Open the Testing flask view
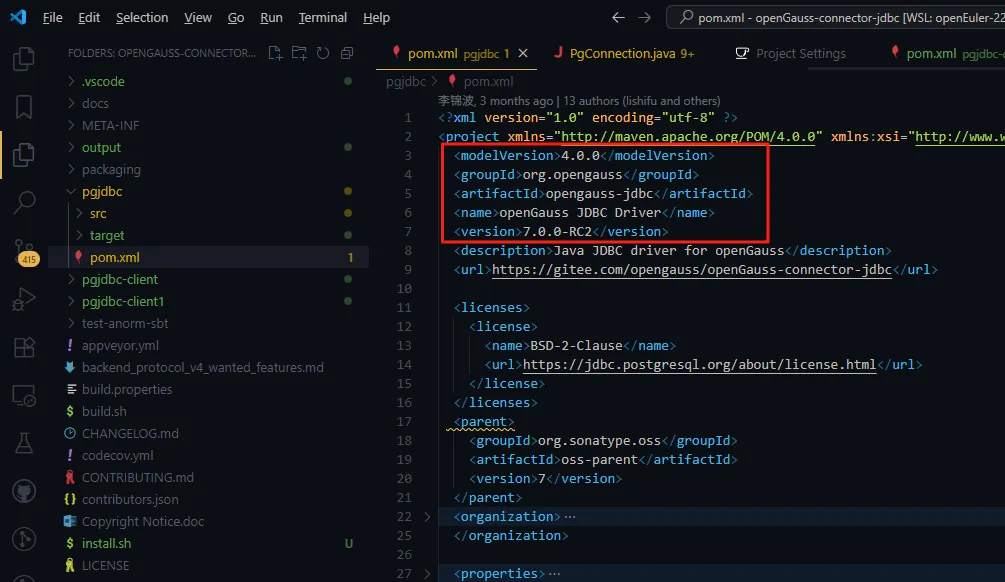 [24, 444]
